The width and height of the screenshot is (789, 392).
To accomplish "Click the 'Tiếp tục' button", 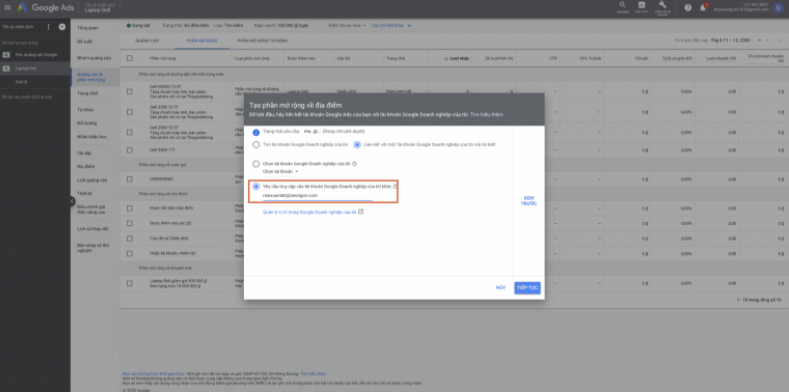I will (527, 288).
